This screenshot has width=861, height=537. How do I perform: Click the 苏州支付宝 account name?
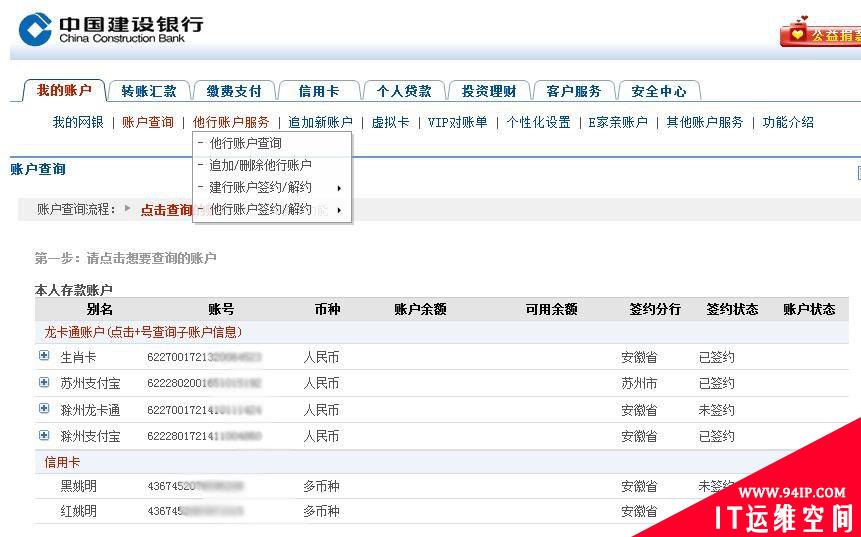(90, 383)
